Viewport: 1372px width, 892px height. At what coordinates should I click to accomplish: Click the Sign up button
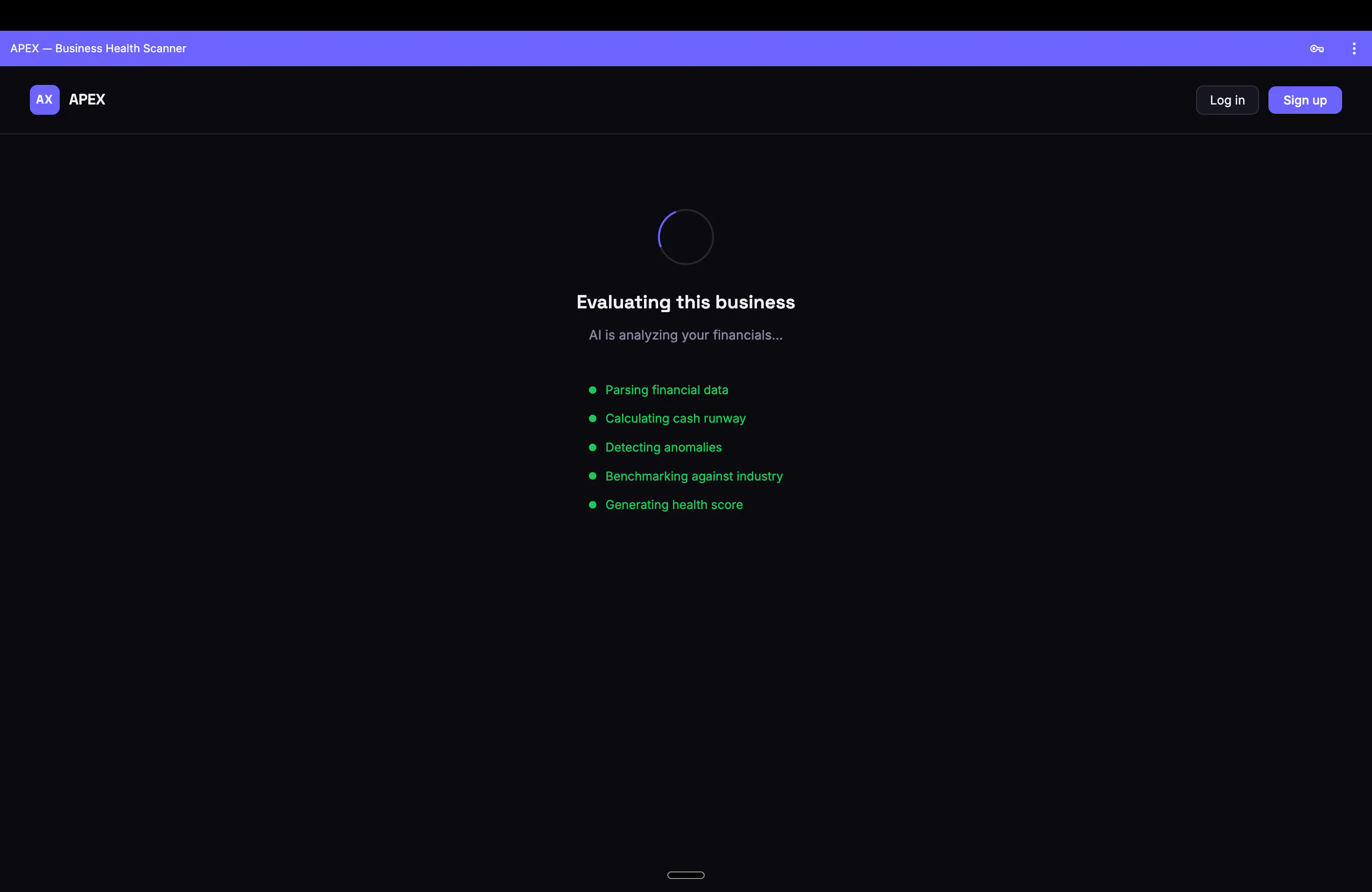coord(1304,100)
